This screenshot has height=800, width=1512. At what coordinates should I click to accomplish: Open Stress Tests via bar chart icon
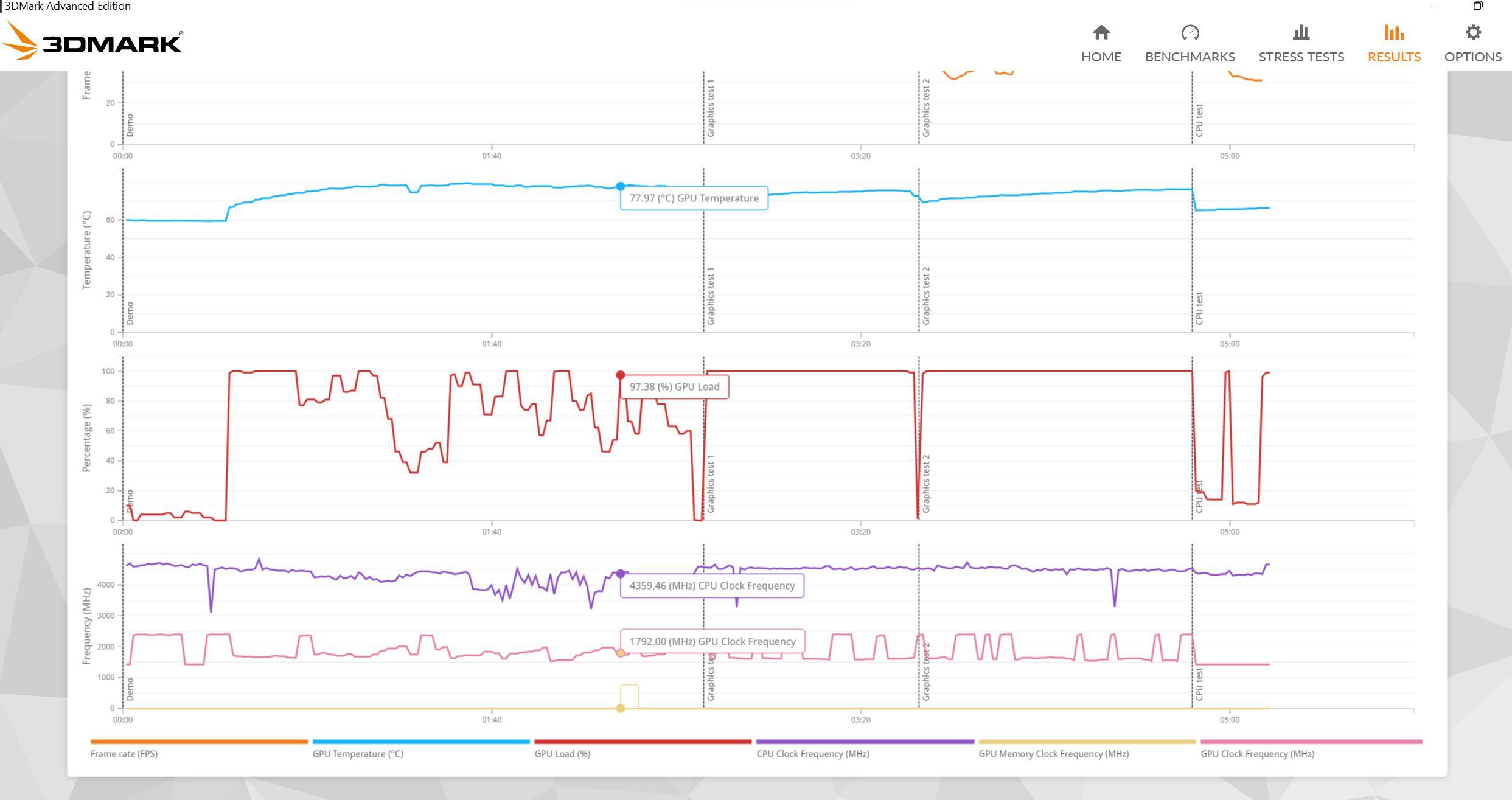pos(1301,32)
